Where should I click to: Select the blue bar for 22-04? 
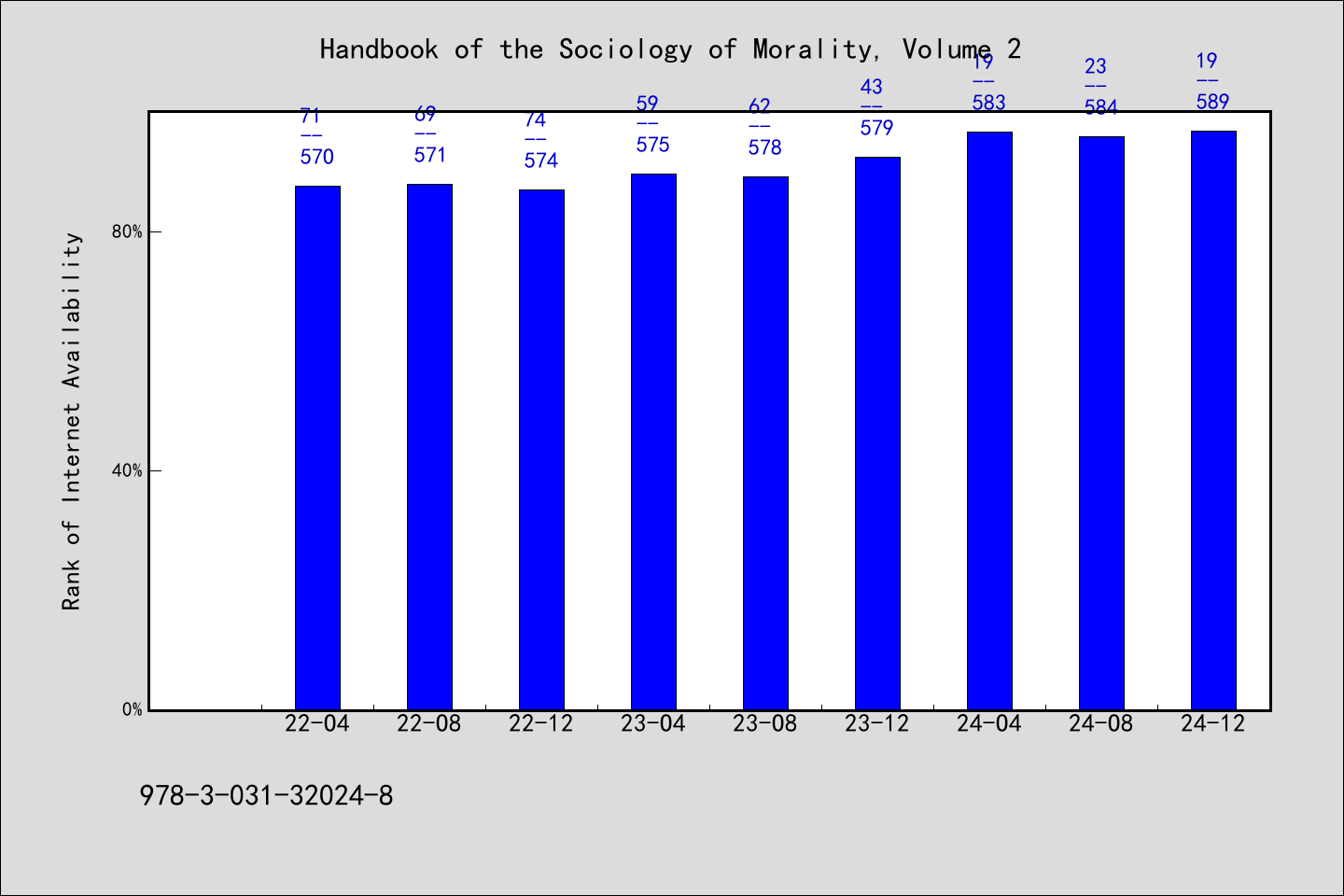pos(317,448)
